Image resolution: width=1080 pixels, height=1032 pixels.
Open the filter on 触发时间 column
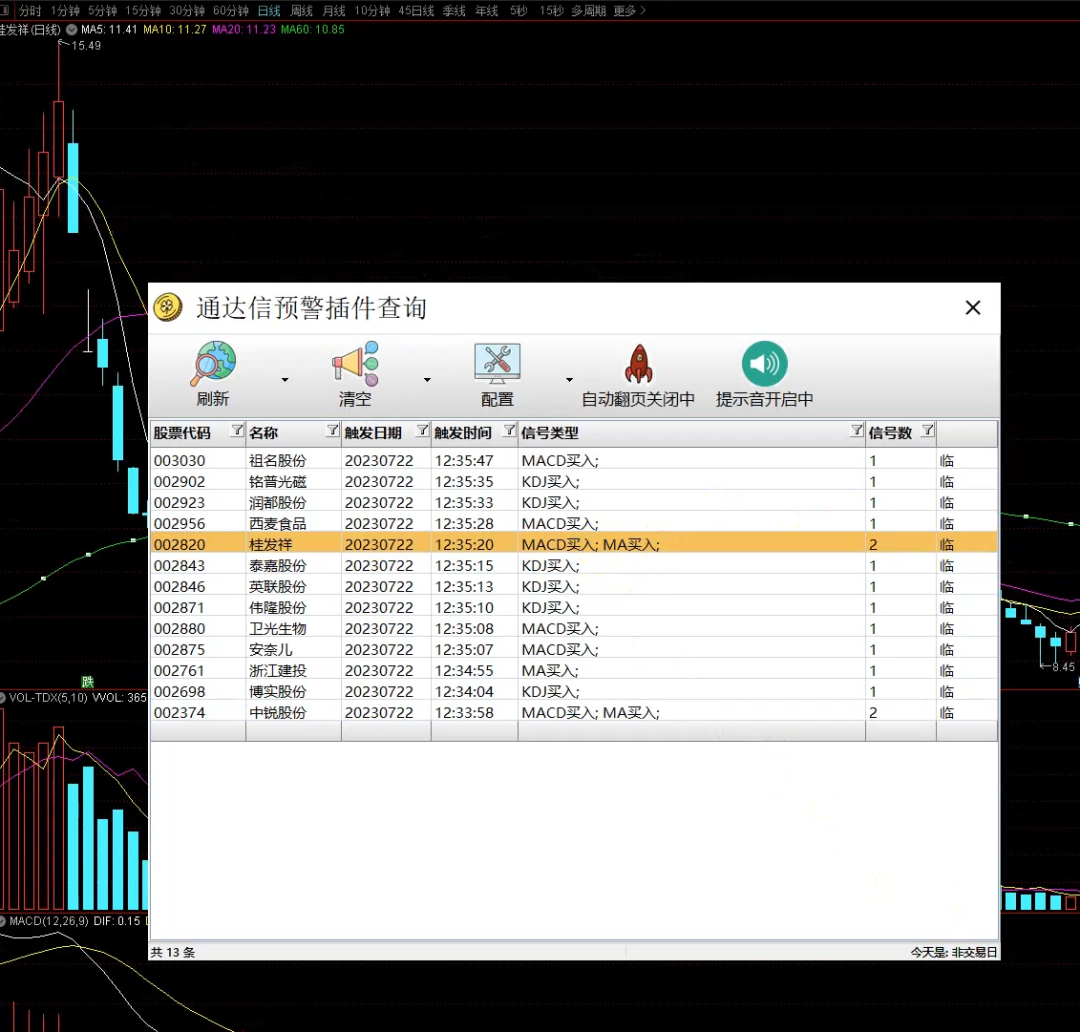(x=509, y=431)
